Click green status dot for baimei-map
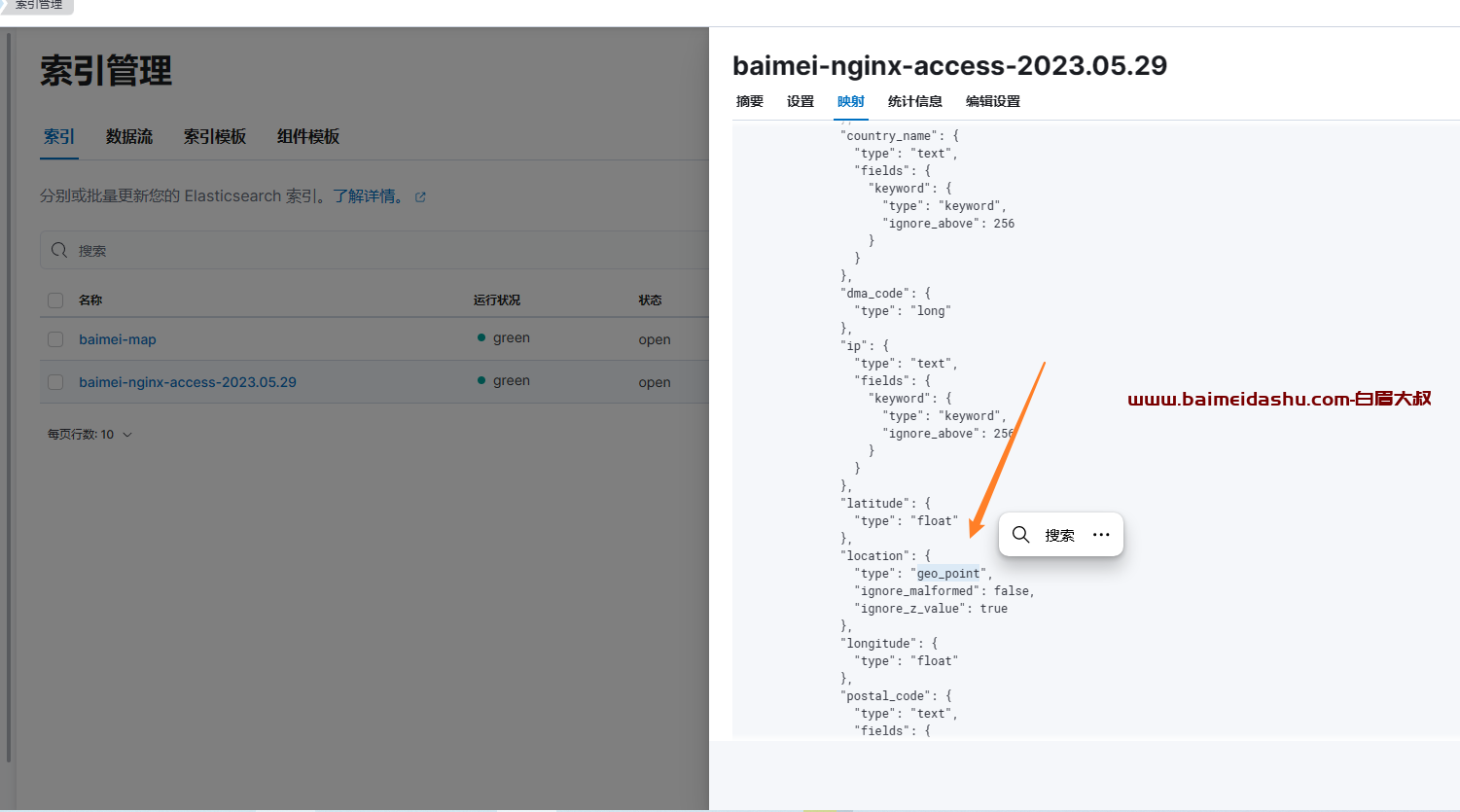Viewport: 1460px width, 812px height. (481, 337)
